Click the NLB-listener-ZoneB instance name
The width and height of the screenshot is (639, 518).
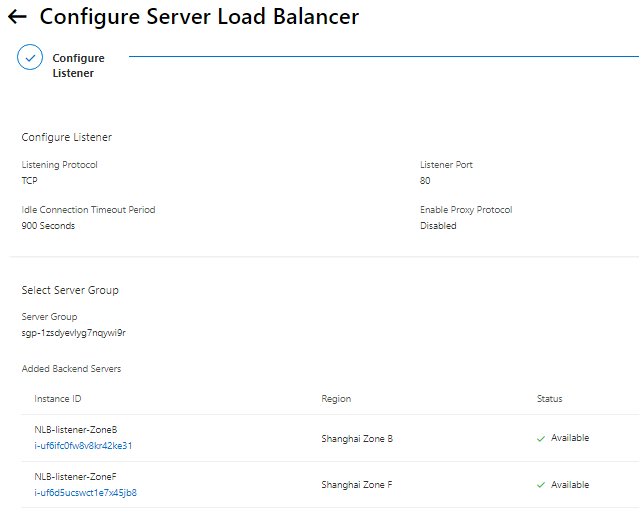coord(76,430)
